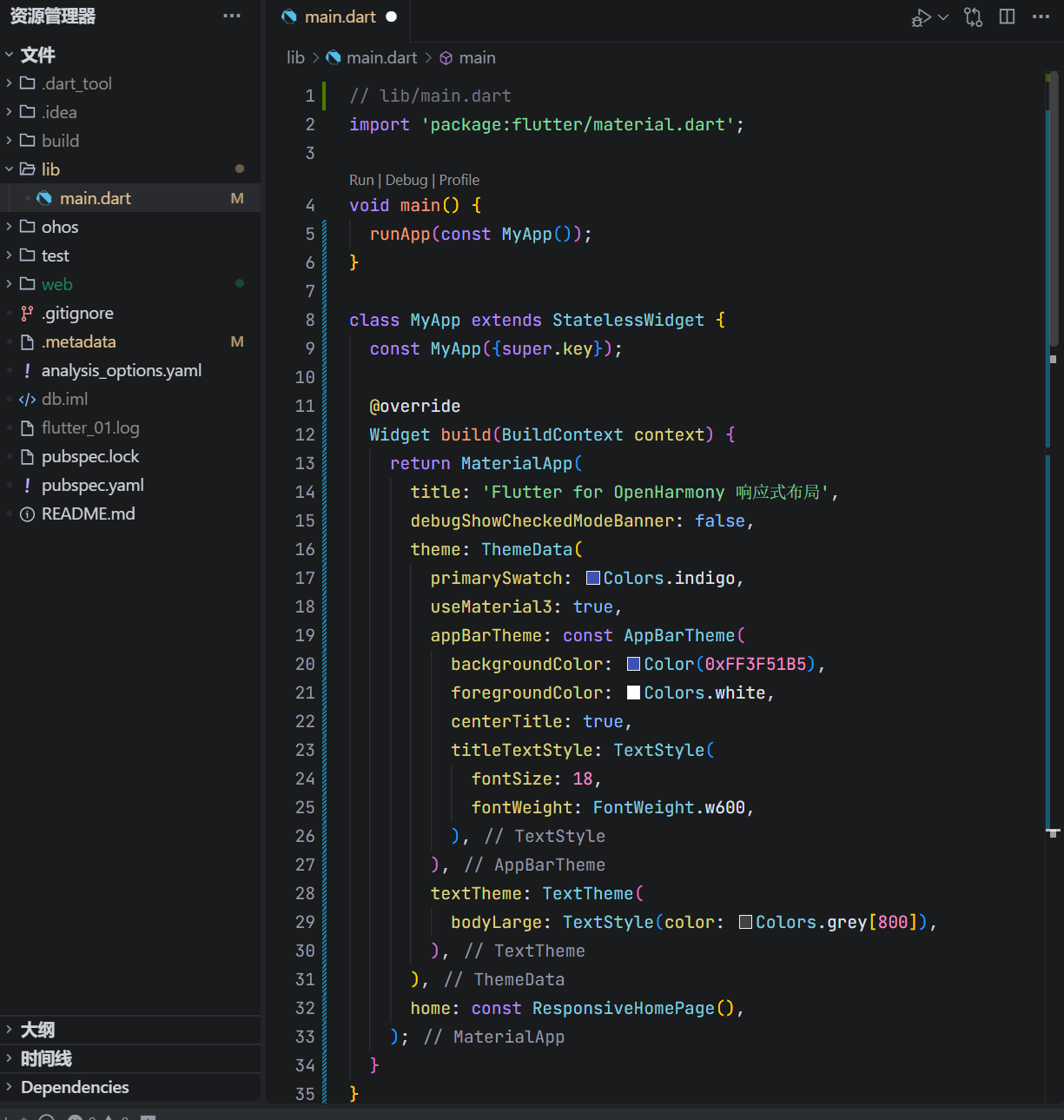The width and height of the screenshot is (1064, 1120).
Task: Click line number 13 in the gutter
Action: coord(305,463)
